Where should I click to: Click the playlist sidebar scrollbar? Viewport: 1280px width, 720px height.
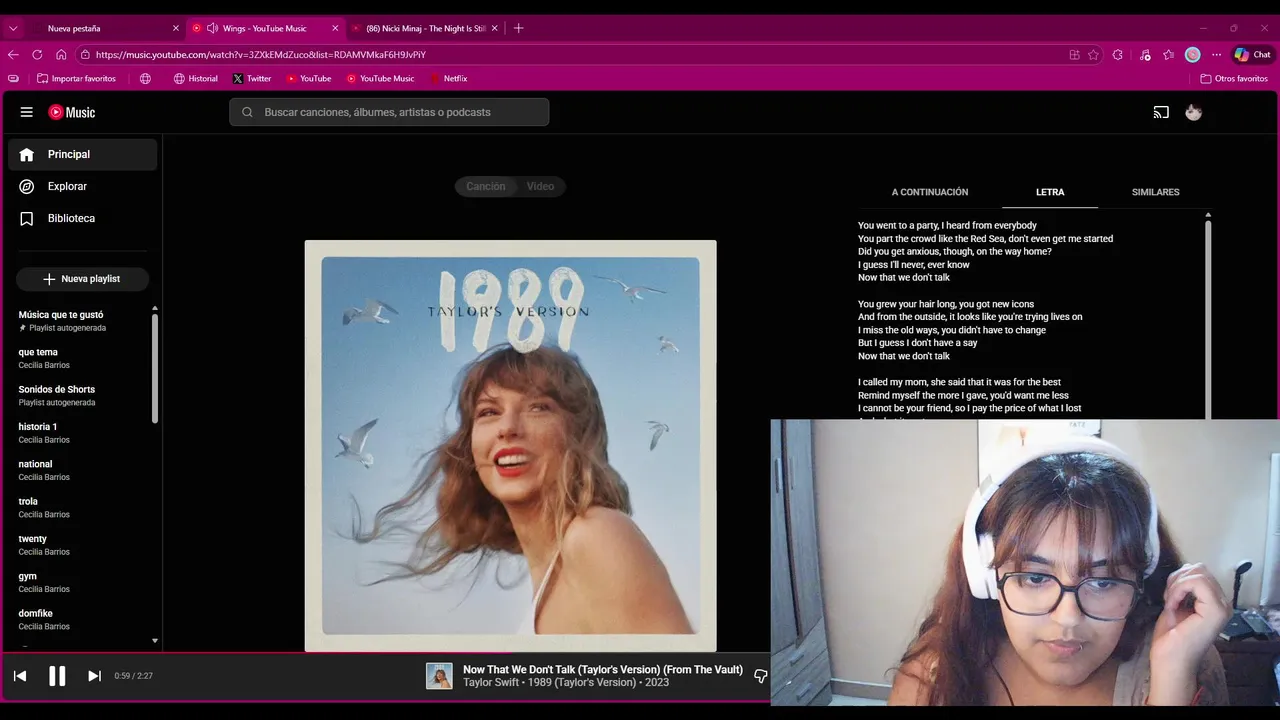click(154, 367)
